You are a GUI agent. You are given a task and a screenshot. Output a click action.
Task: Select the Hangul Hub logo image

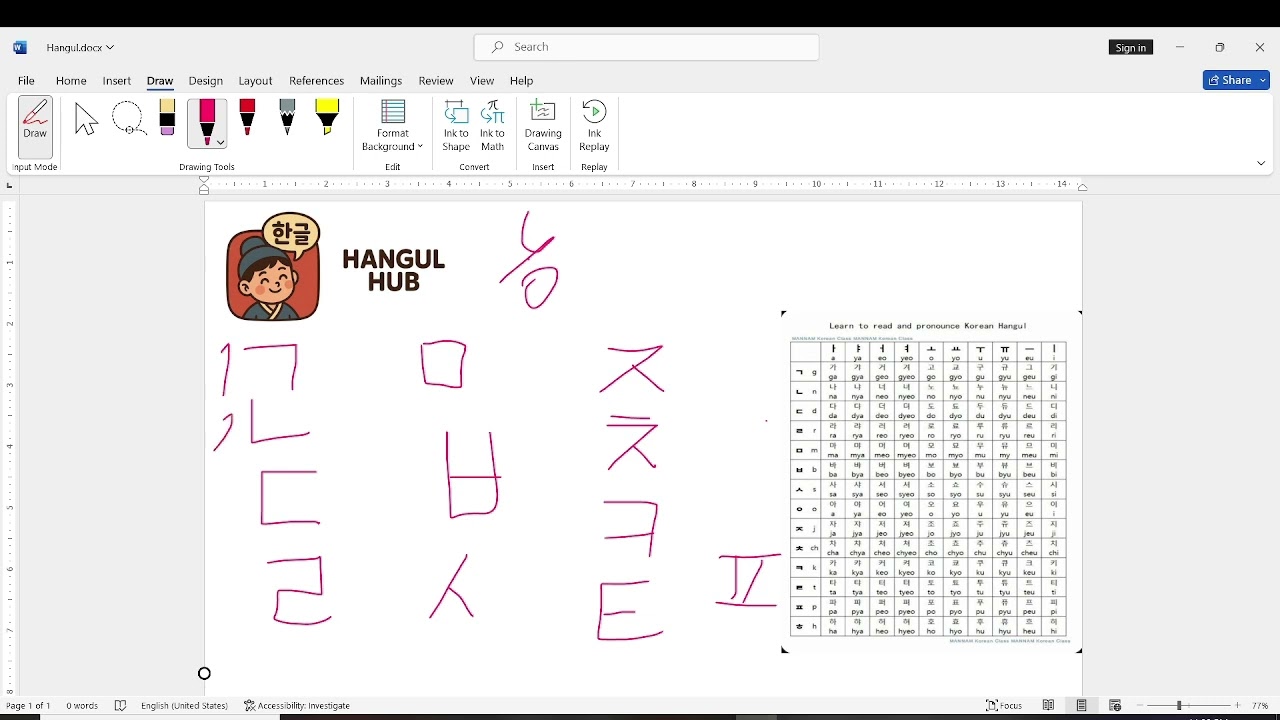(x=336, y=267)
